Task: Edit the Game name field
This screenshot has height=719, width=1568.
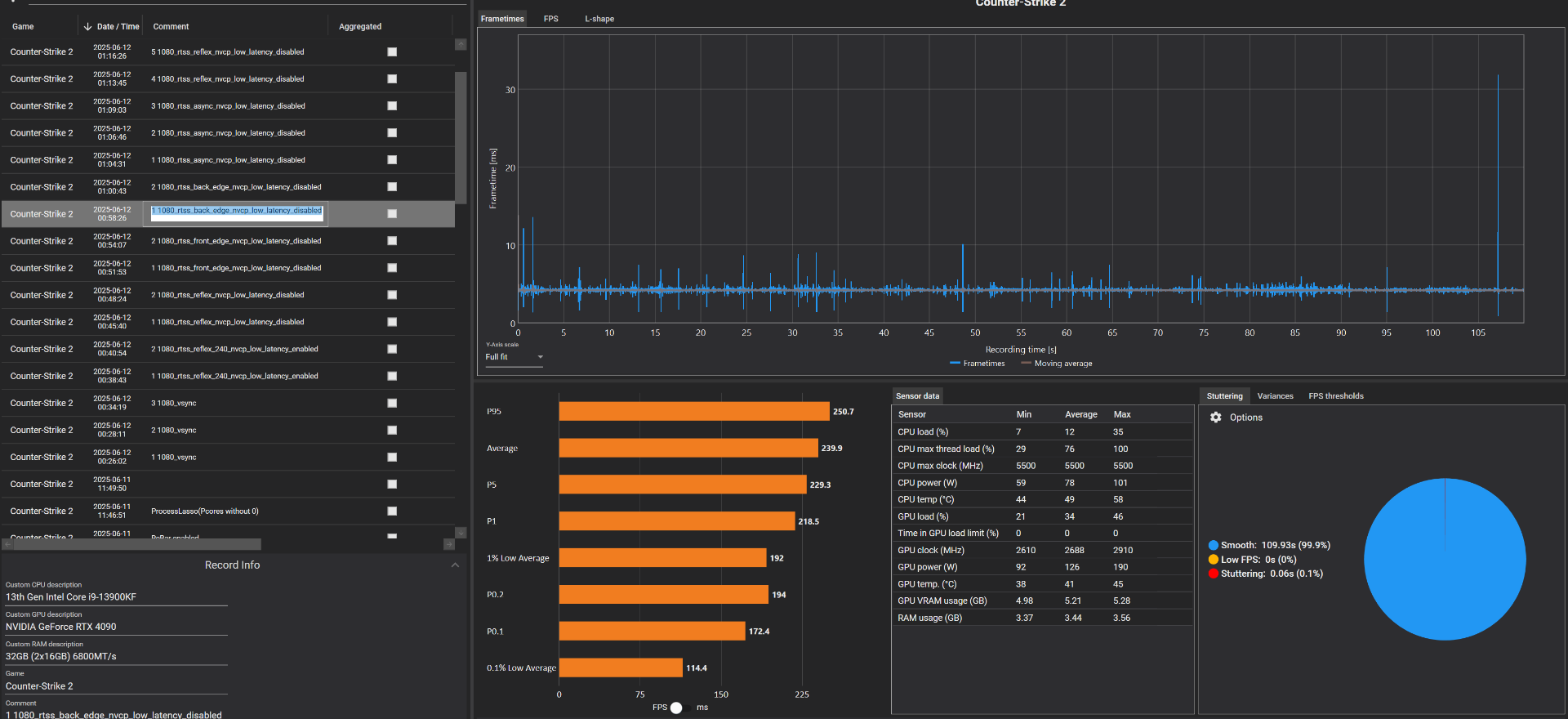Action: [x=117, y=686]
